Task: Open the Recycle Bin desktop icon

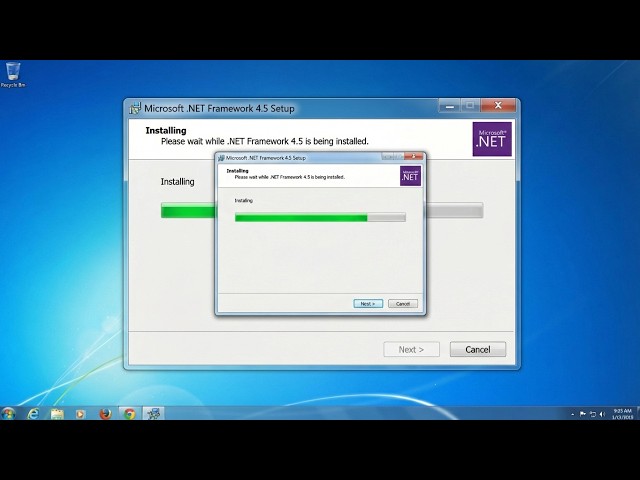Action: [13, 74]
